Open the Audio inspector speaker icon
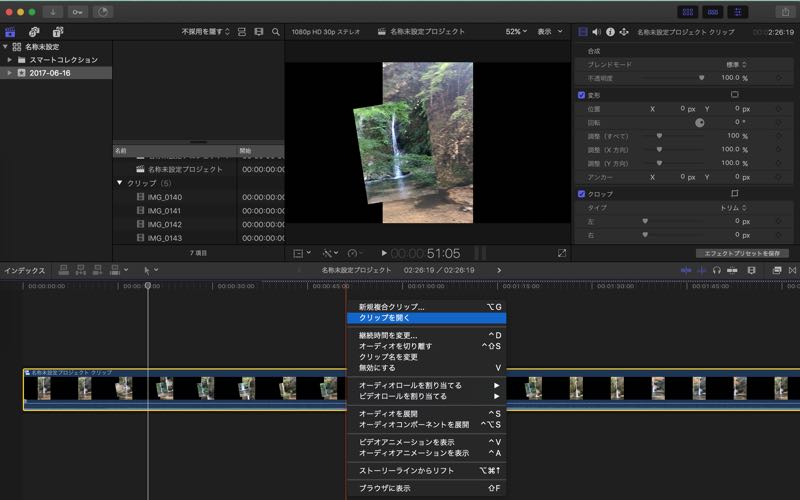Image resolution: width=800 pixels, height=500 pixels. click(x=596, y=32)
